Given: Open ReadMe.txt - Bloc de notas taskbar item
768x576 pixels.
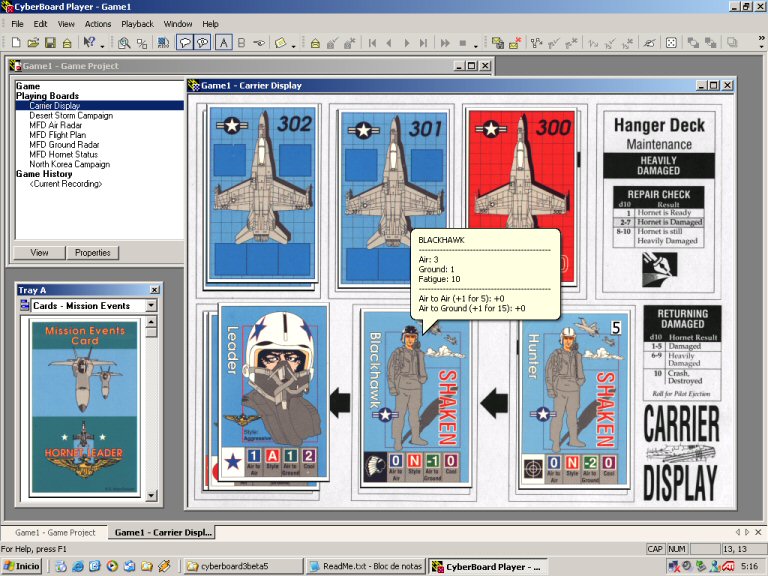Looking at the screenshot, I should click(365, 566).
